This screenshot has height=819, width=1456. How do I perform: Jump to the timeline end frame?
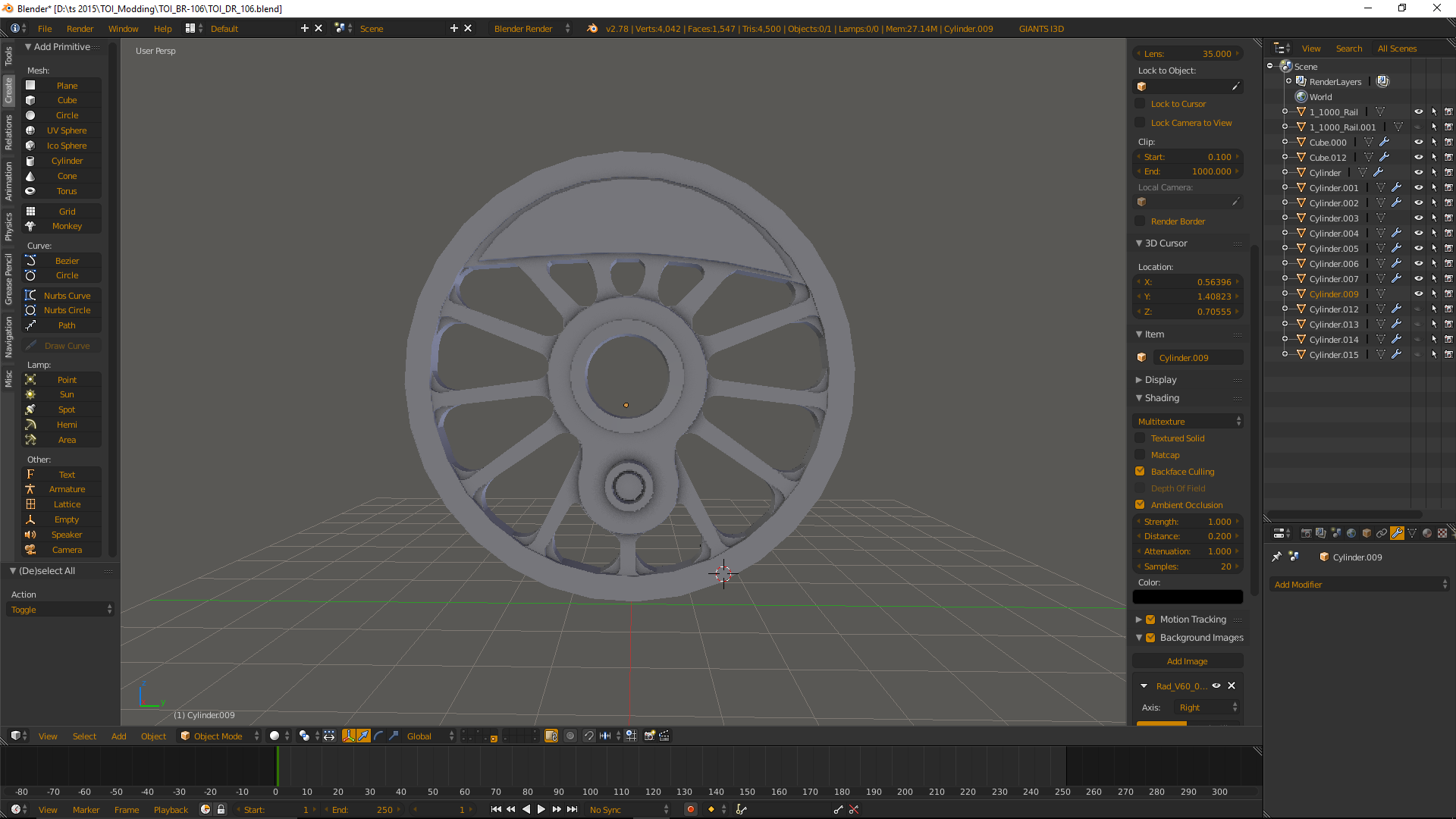(573, 809)
